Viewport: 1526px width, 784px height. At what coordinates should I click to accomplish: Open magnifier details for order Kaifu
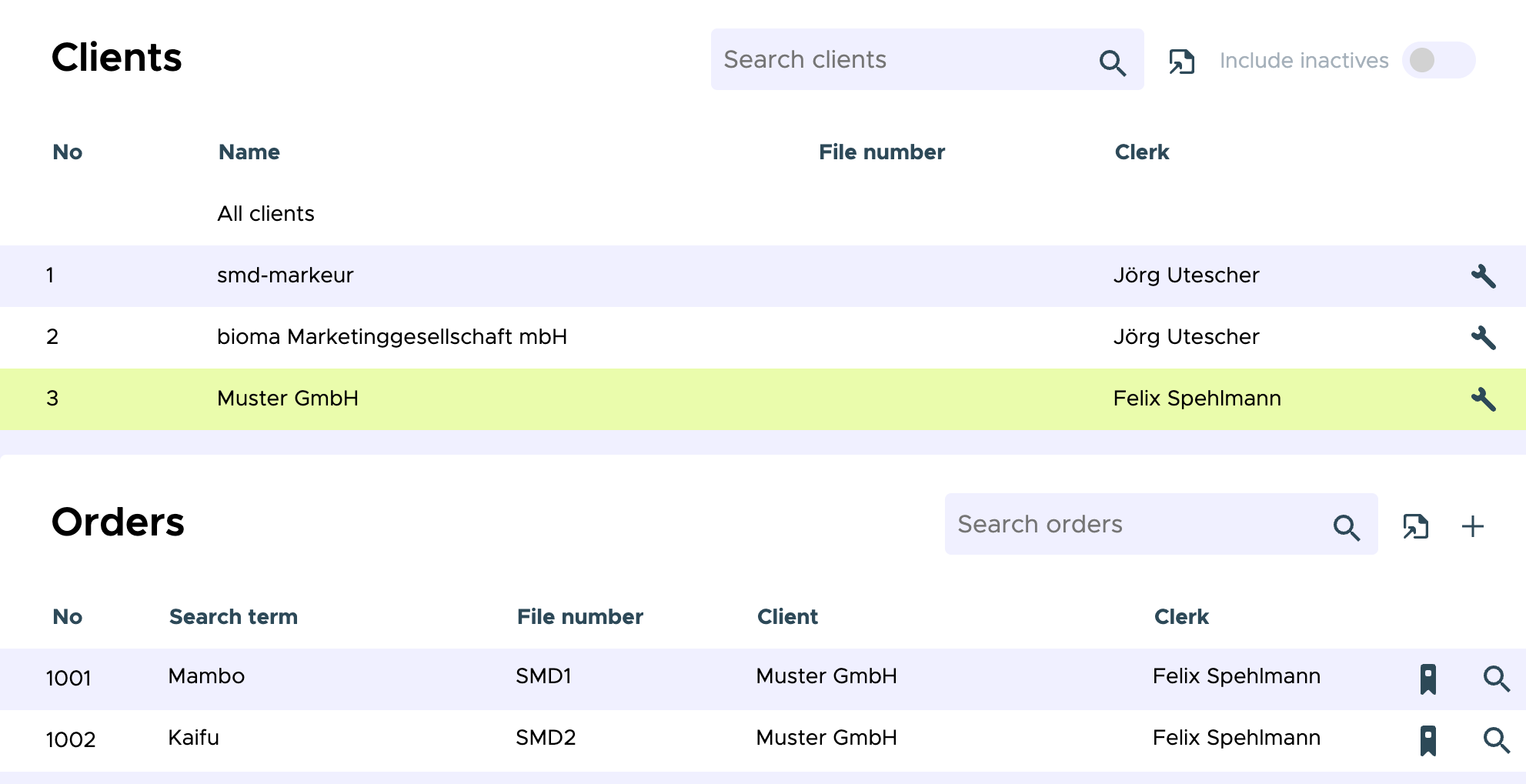(x=1496, y=740)
